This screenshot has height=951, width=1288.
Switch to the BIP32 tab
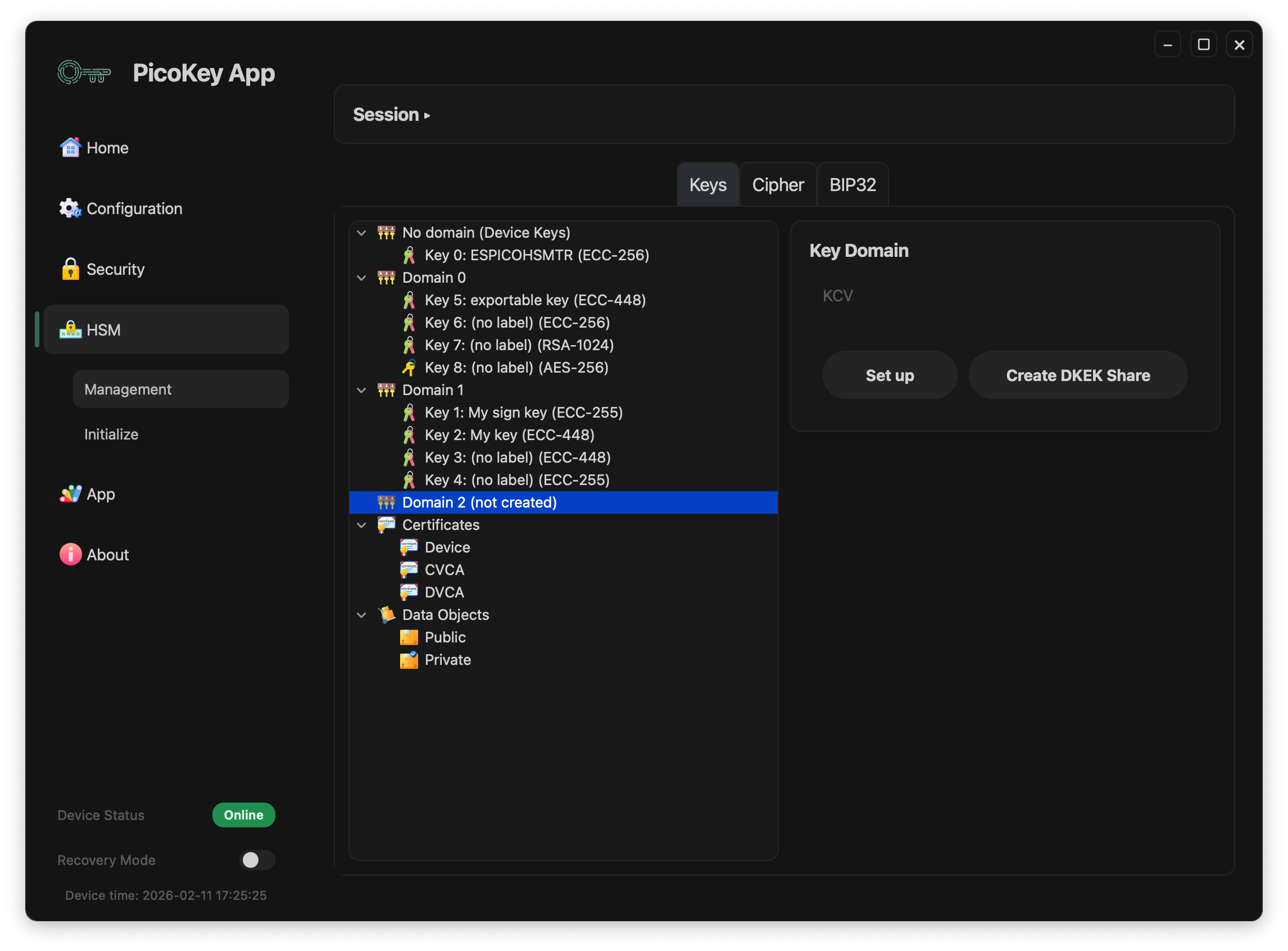pos(852,184)
